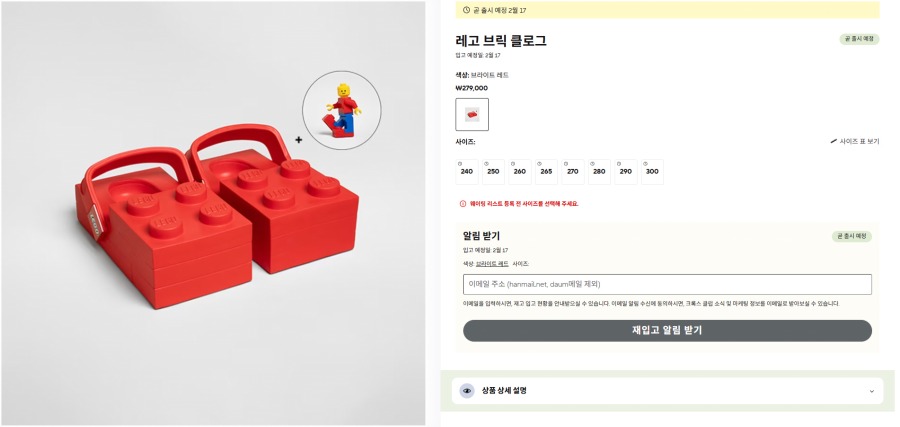Open the 상품 상세 설명 accordion title
Screen dimensions: 900x427
point(504,391)
